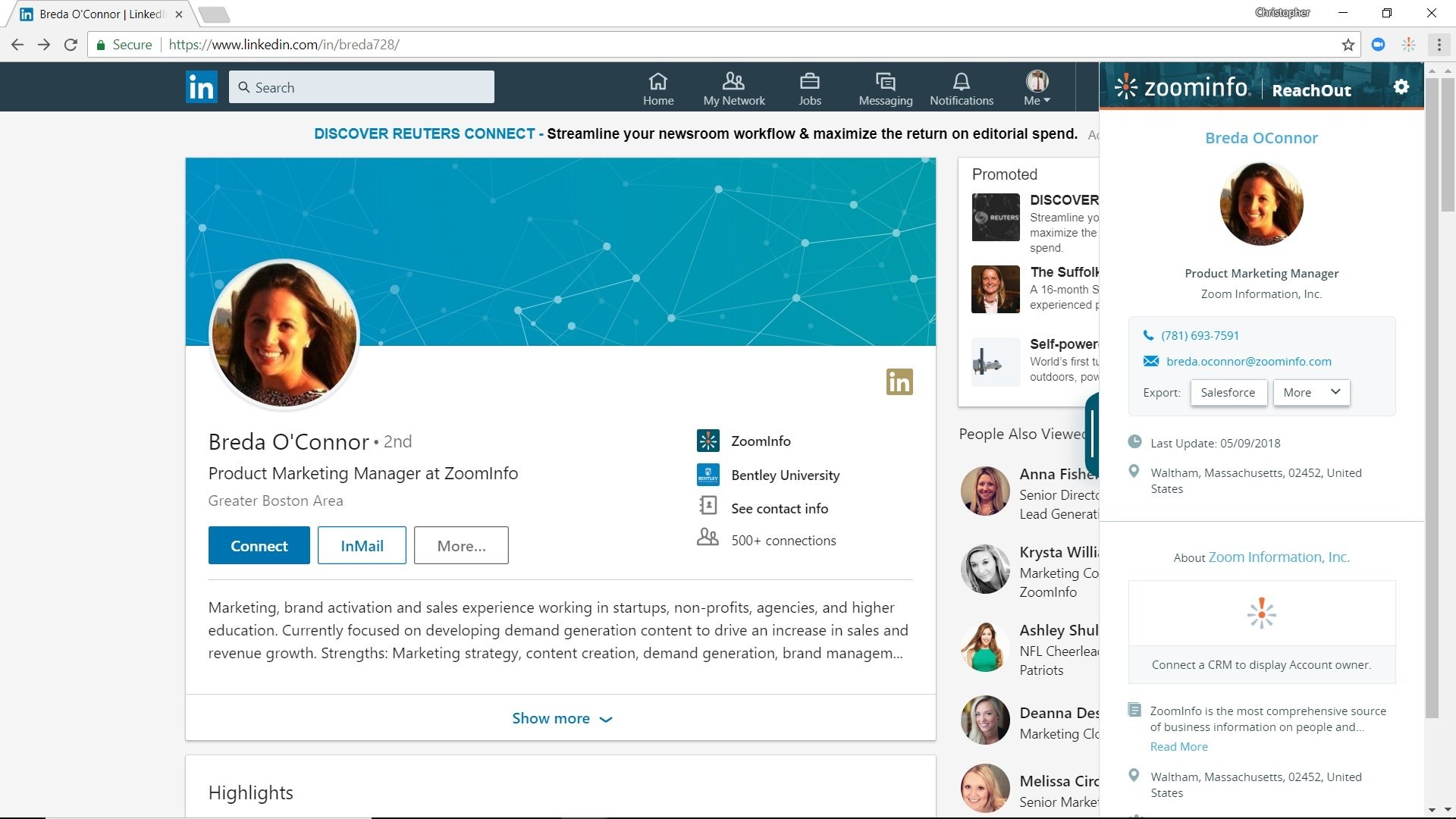
Task: Open the ZoomInfo company link on the profile
Action: (761, 441)
